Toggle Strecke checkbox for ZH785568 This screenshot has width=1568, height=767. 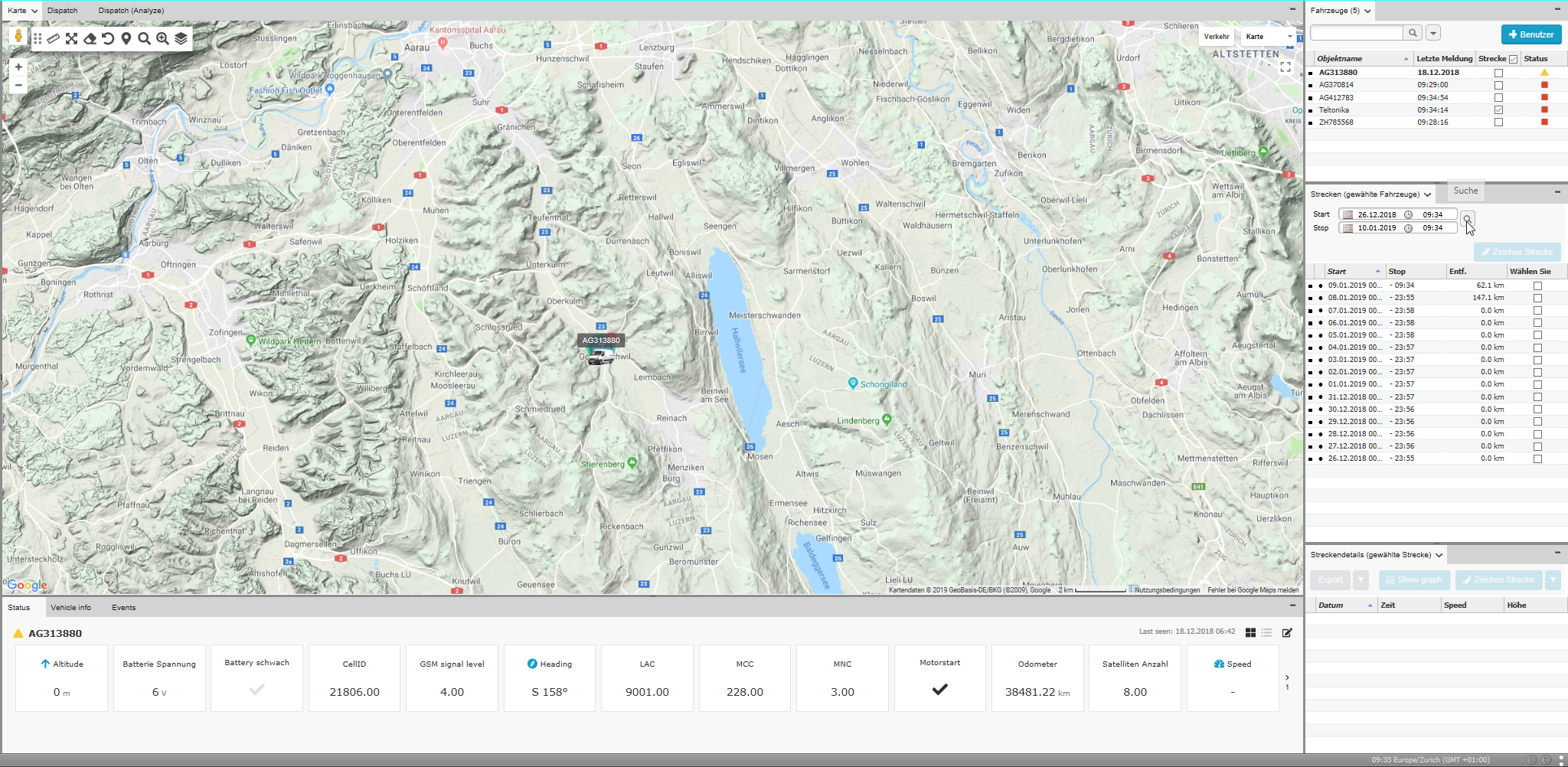pos(1498,122)
